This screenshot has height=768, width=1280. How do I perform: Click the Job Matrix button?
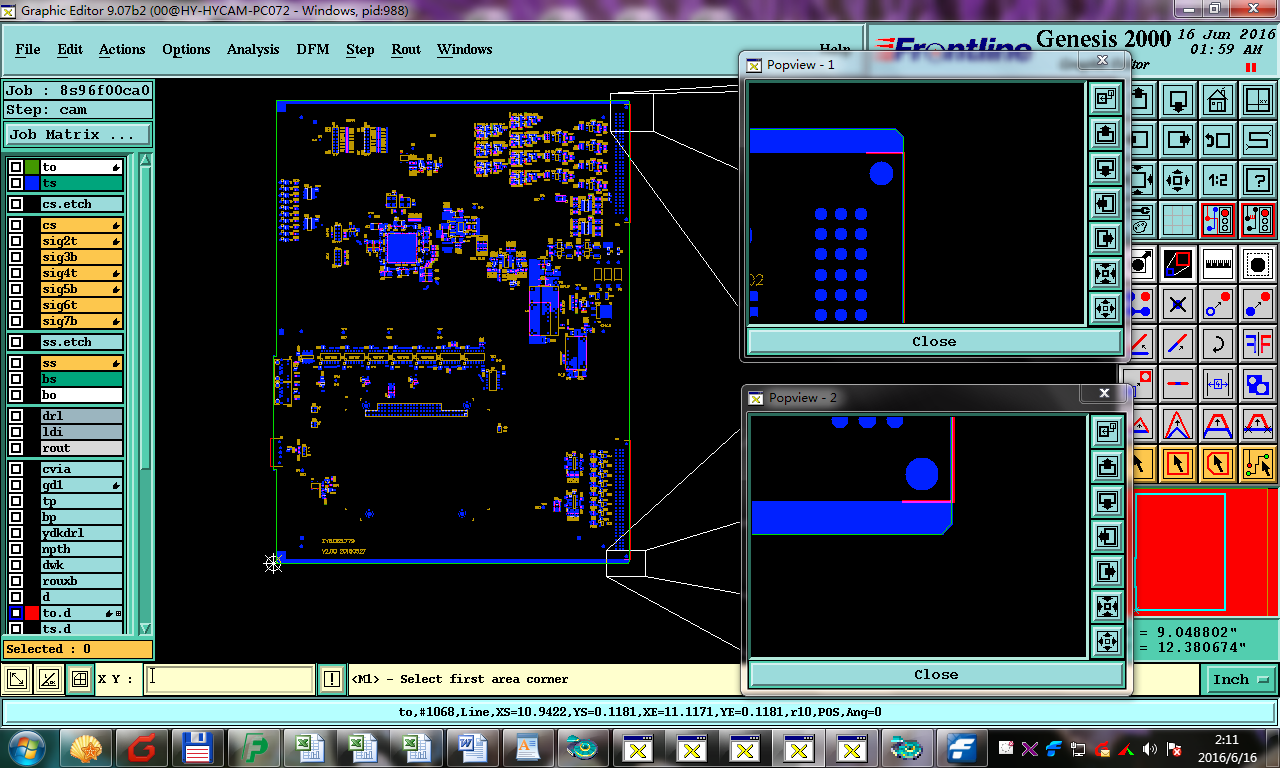click(79, 134)
